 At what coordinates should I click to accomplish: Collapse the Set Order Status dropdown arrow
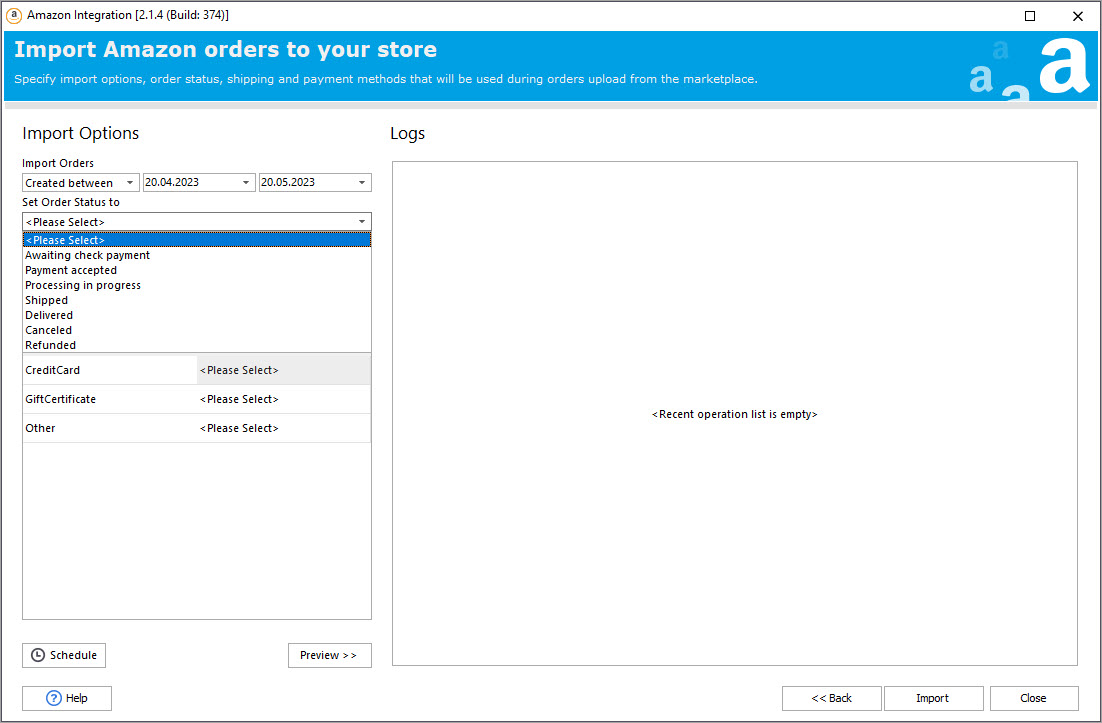click(361, 222)
